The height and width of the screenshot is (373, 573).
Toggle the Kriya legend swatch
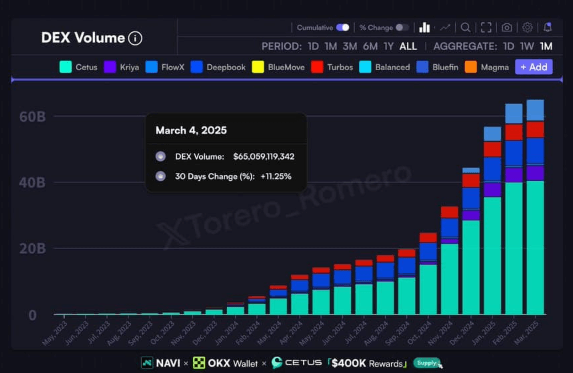(x=110, y=67)
